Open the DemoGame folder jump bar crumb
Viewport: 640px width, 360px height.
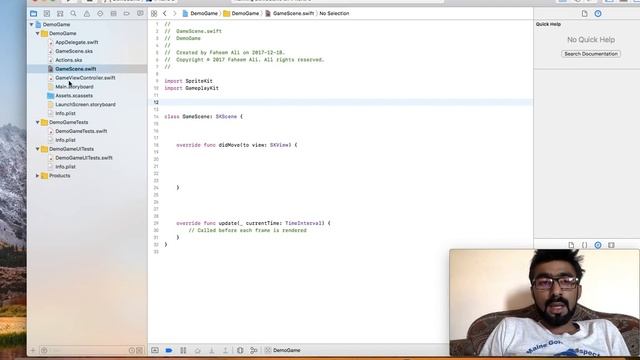coord(241,13)
